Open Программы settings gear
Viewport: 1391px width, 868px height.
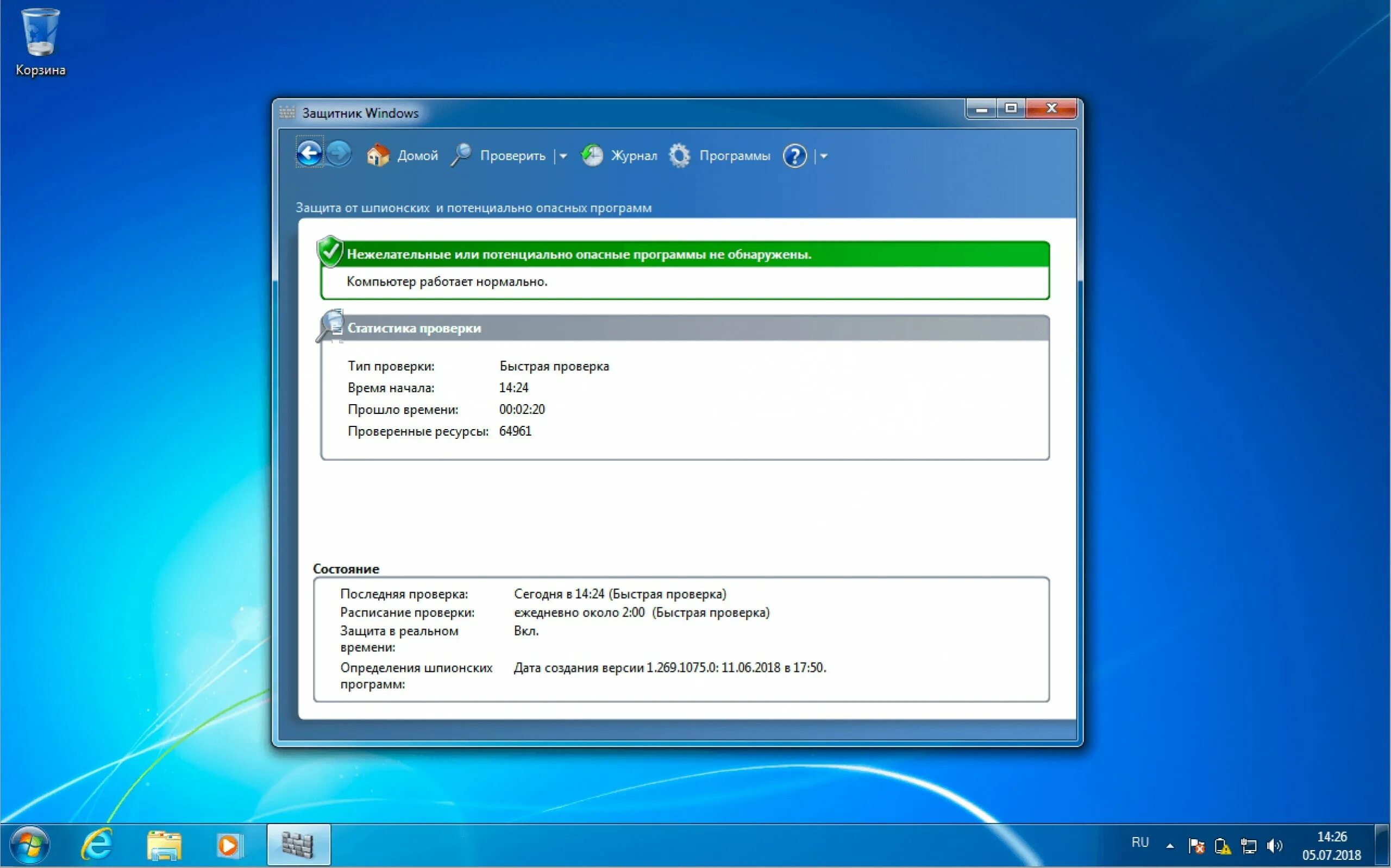coord(720,155)
